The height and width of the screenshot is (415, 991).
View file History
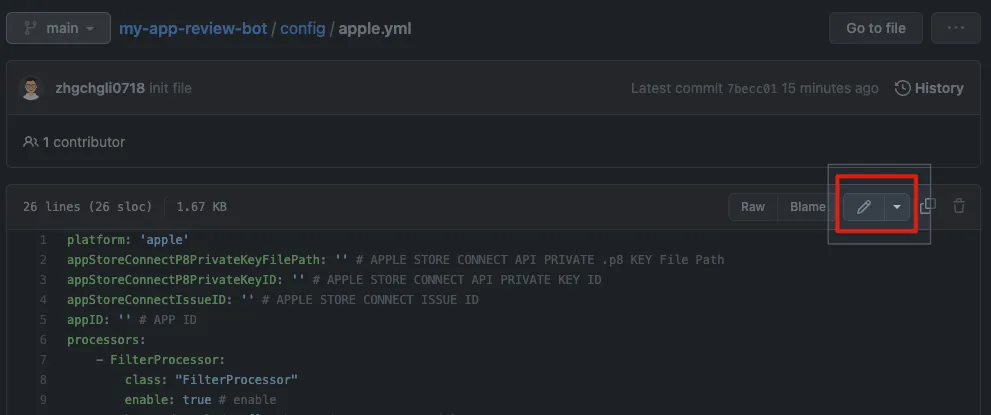coord(938,88)
